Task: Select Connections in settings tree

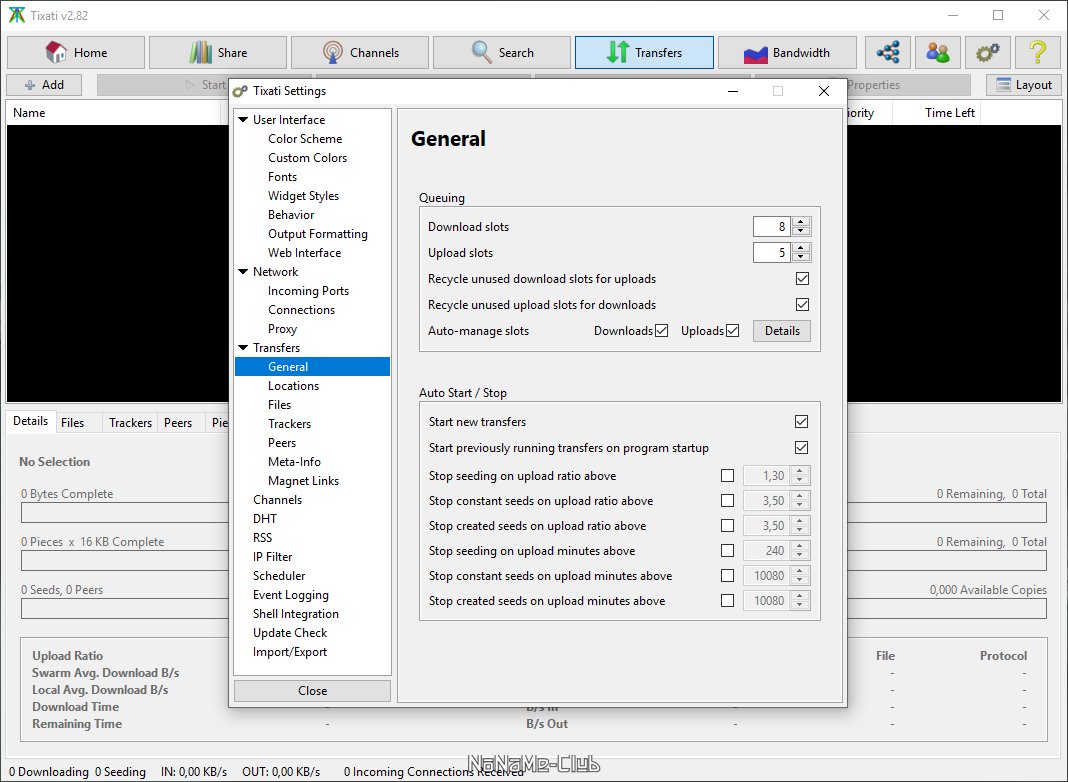Action: [301, 310]
